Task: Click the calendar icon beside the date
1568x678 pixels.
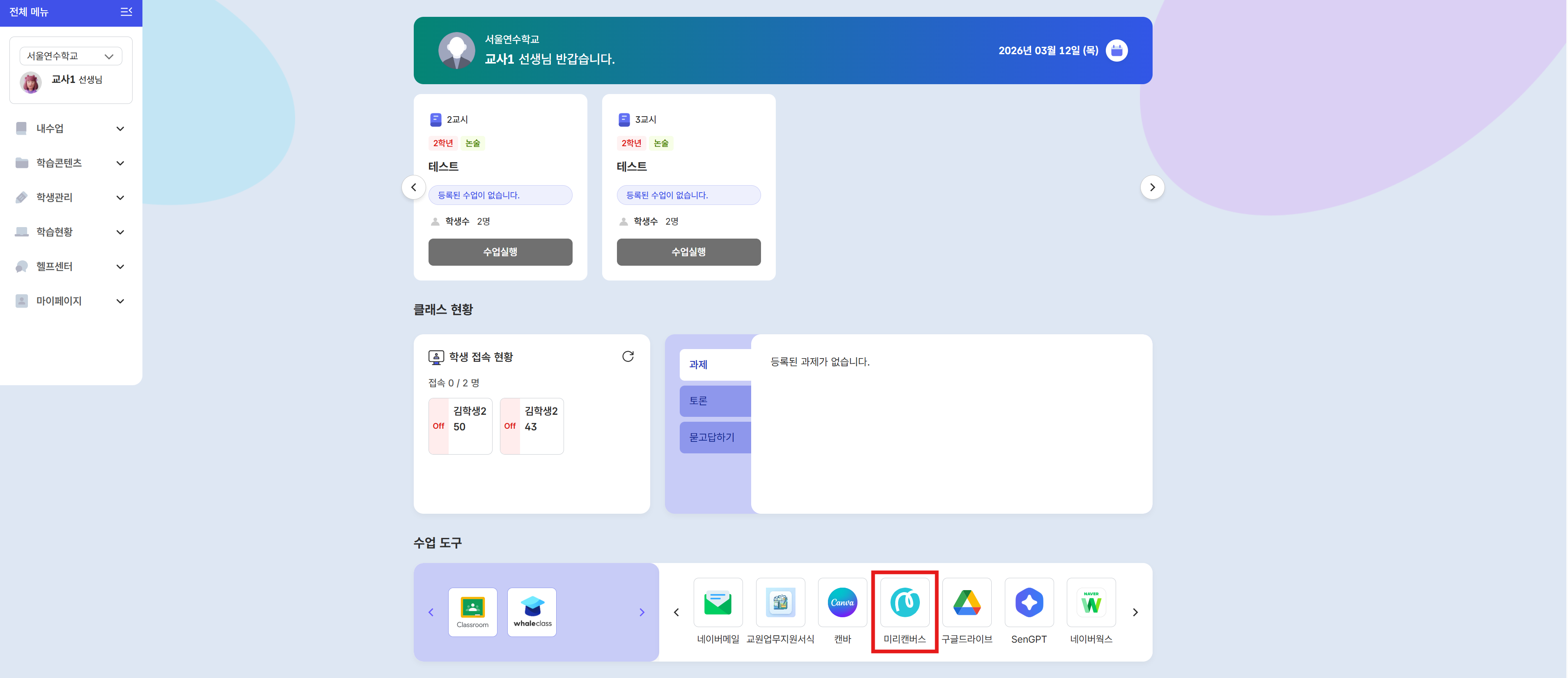Action: (x=1116, y=51)
